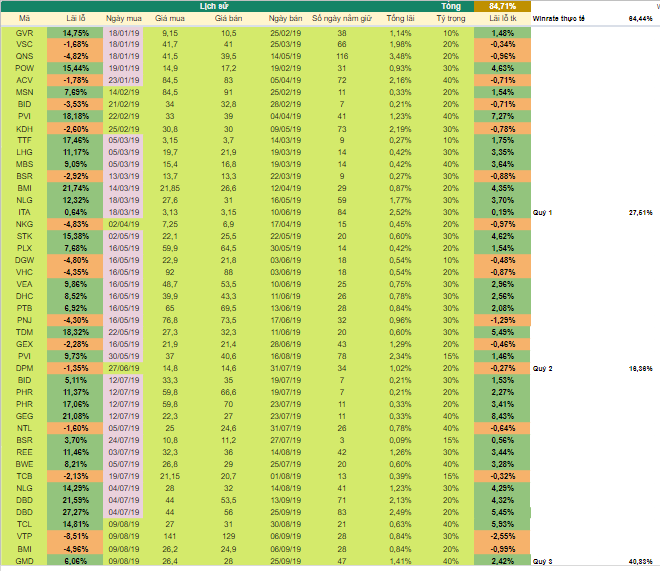Select the TCL ticker cell
Viewport: 660px width, 571px height.
[24, 524]
